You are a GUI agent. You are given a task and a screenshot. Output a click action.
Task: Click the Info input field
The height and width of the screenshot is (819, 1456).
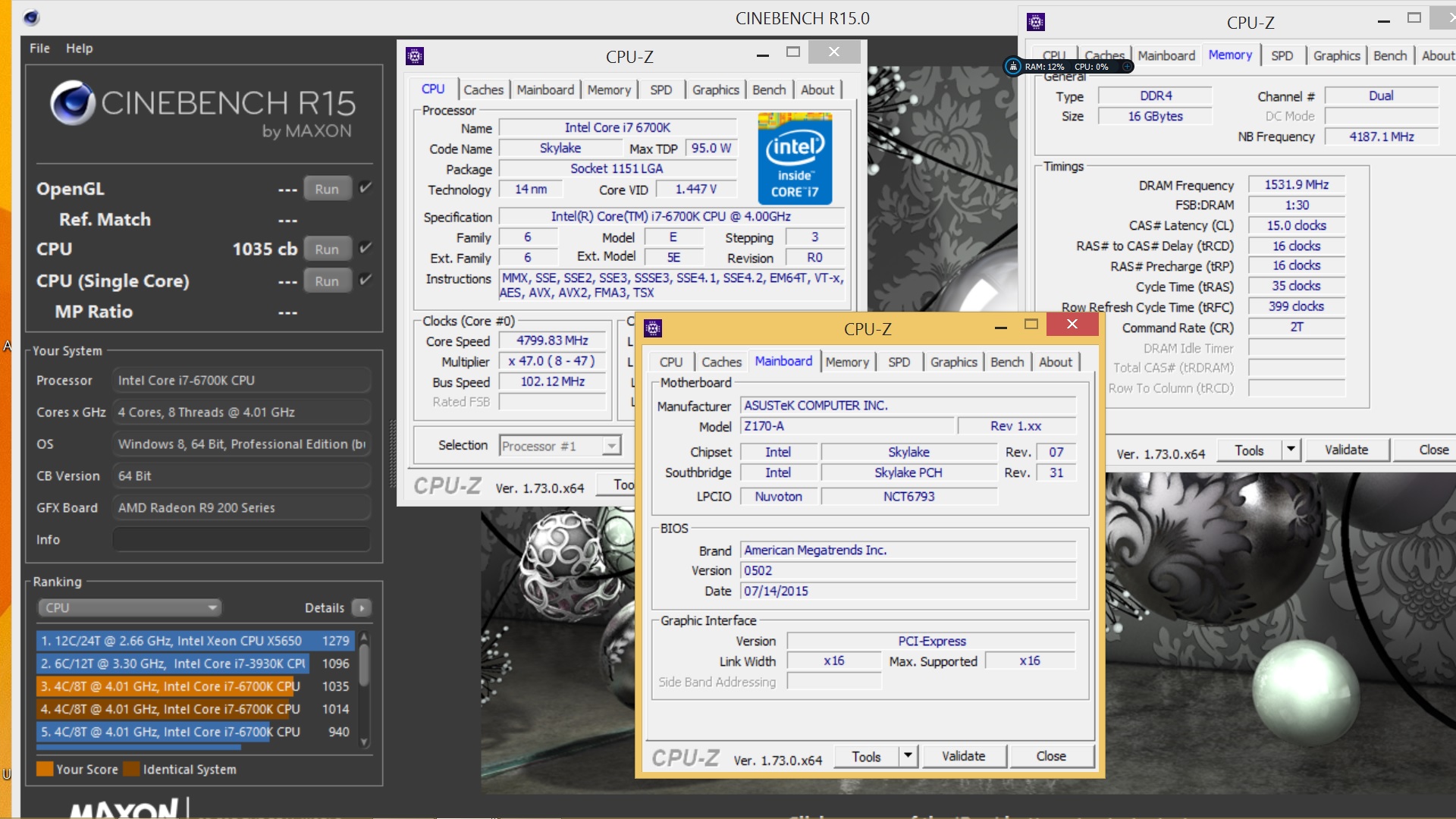click(x=241, y=540)
